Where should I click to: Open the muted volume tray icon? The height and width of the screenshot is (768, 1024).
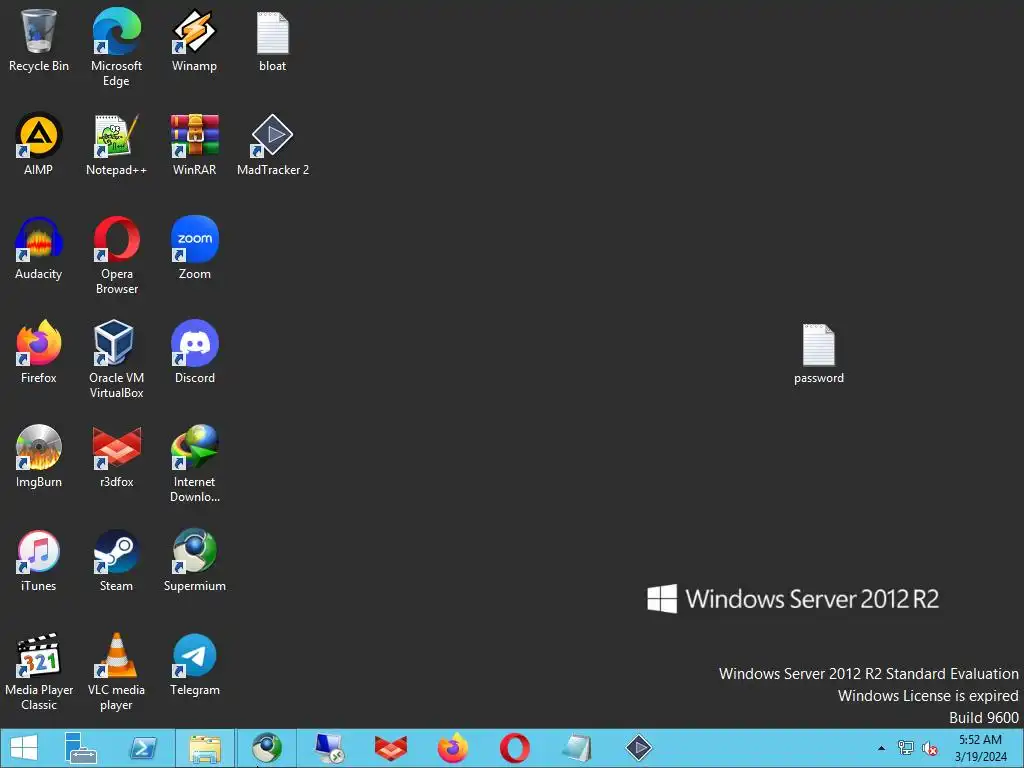click(x=930, y=748)
